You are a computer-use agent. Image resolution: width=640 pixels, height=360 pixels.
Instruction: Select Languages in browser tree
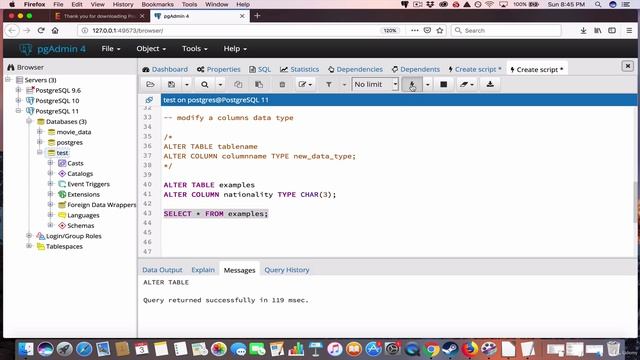[x=83, y=215]
